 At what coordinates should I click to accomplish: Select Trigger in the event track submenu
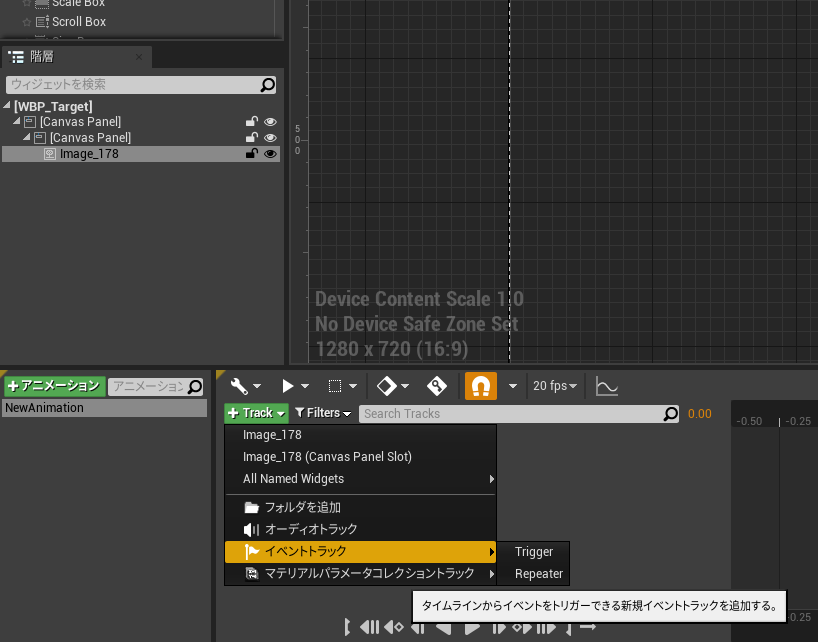coord(533,552)
